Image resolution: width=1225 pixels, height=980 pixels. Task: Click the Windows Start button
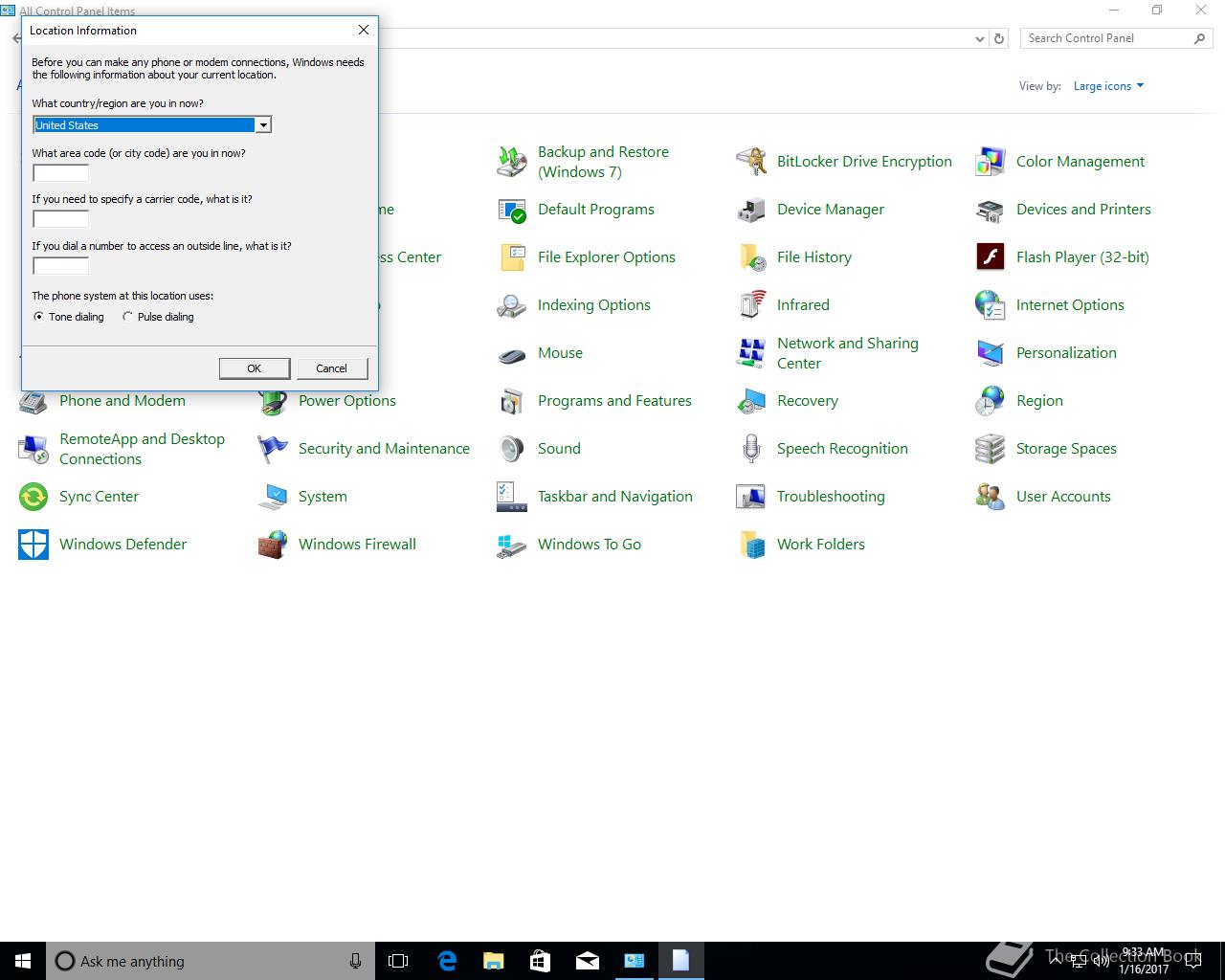(23, 961)
